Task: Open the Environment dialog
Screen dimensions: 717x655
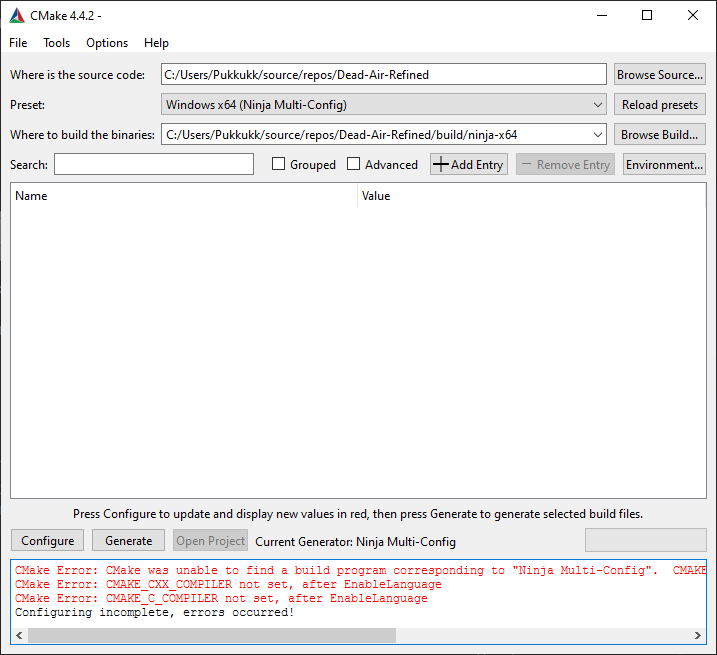Action: tap(664, 164)
